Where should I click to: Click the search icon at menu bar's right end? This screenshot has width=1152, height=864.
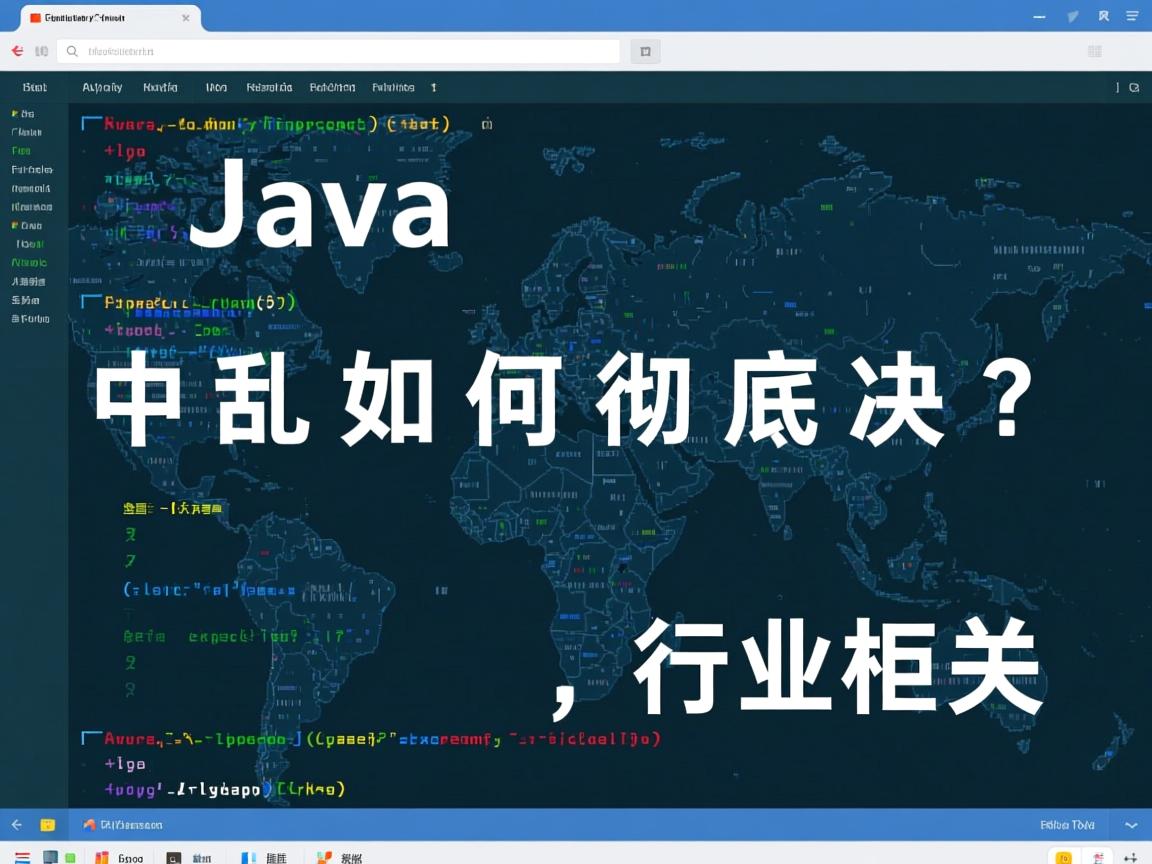pyautogui.click(x=1134, y=88)
